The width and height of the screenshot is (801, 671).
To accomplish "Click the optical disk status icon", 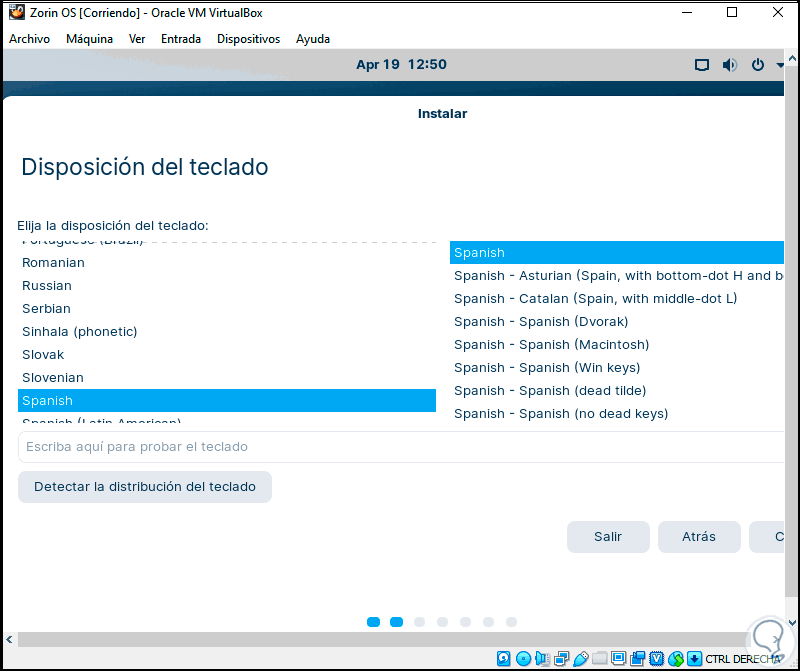I will (524, 659).
